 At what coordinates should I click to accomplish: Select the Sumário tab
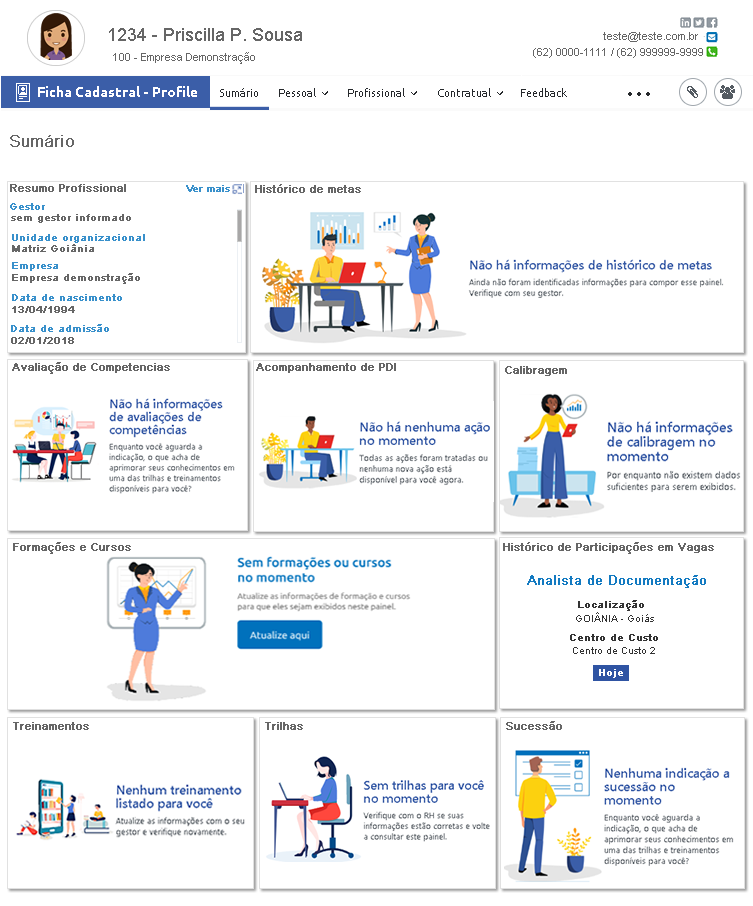pyautogui.click(x=239, y=93)
